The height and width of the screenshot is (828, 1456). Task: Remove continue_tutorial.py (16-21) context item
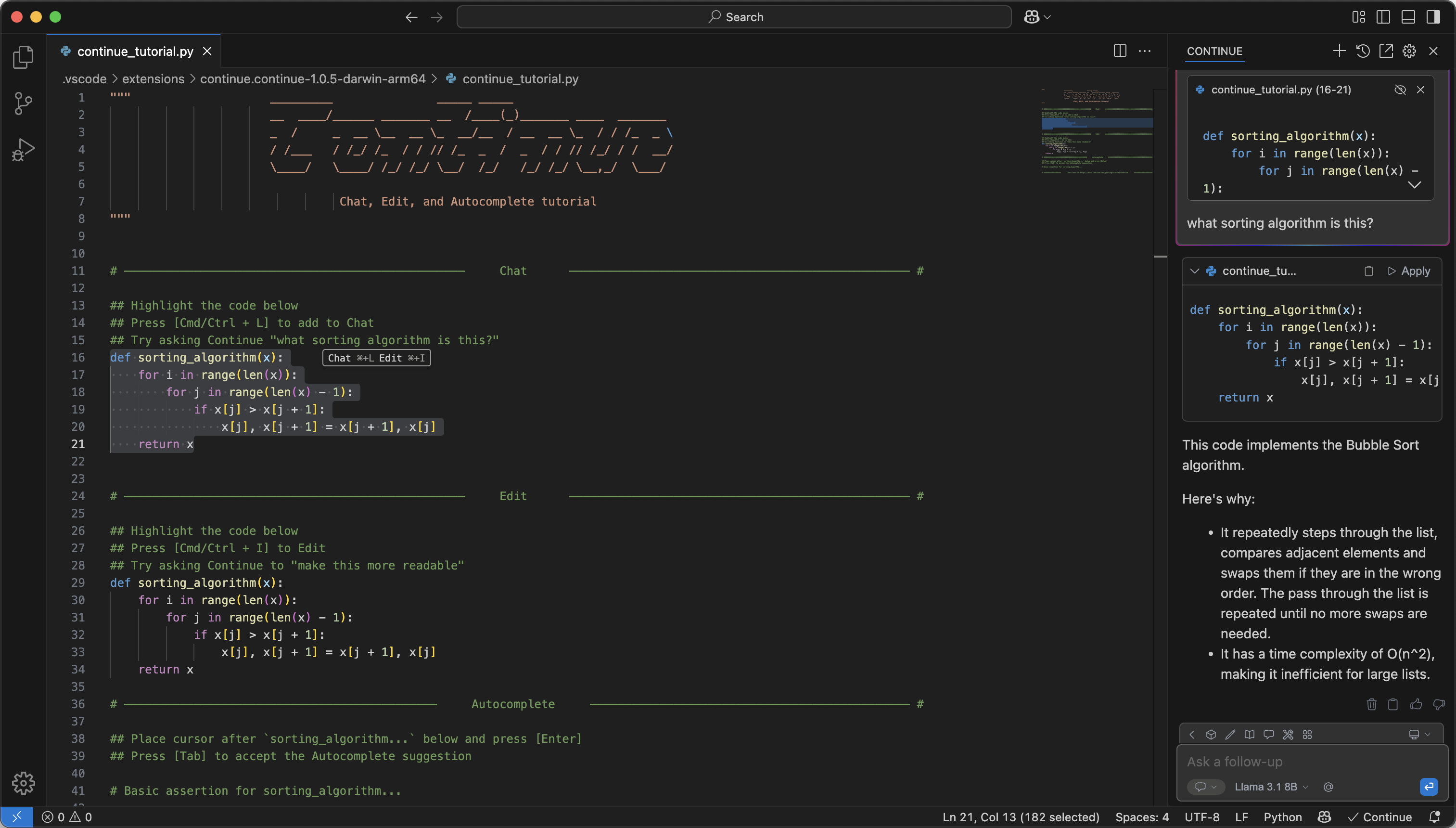[x=1420, y=90]
